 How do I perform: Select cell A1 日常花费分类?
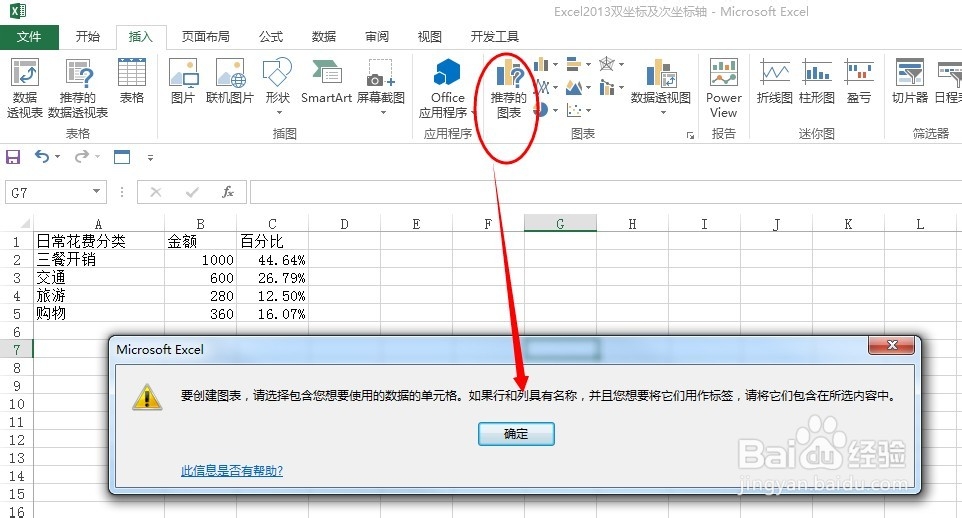(99, 241)
